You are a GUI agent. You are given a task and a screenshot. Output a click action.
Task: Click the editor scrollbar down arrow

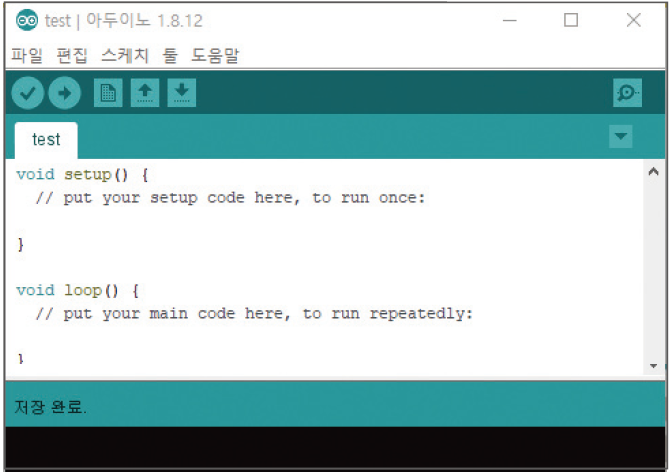pos(654,366)
